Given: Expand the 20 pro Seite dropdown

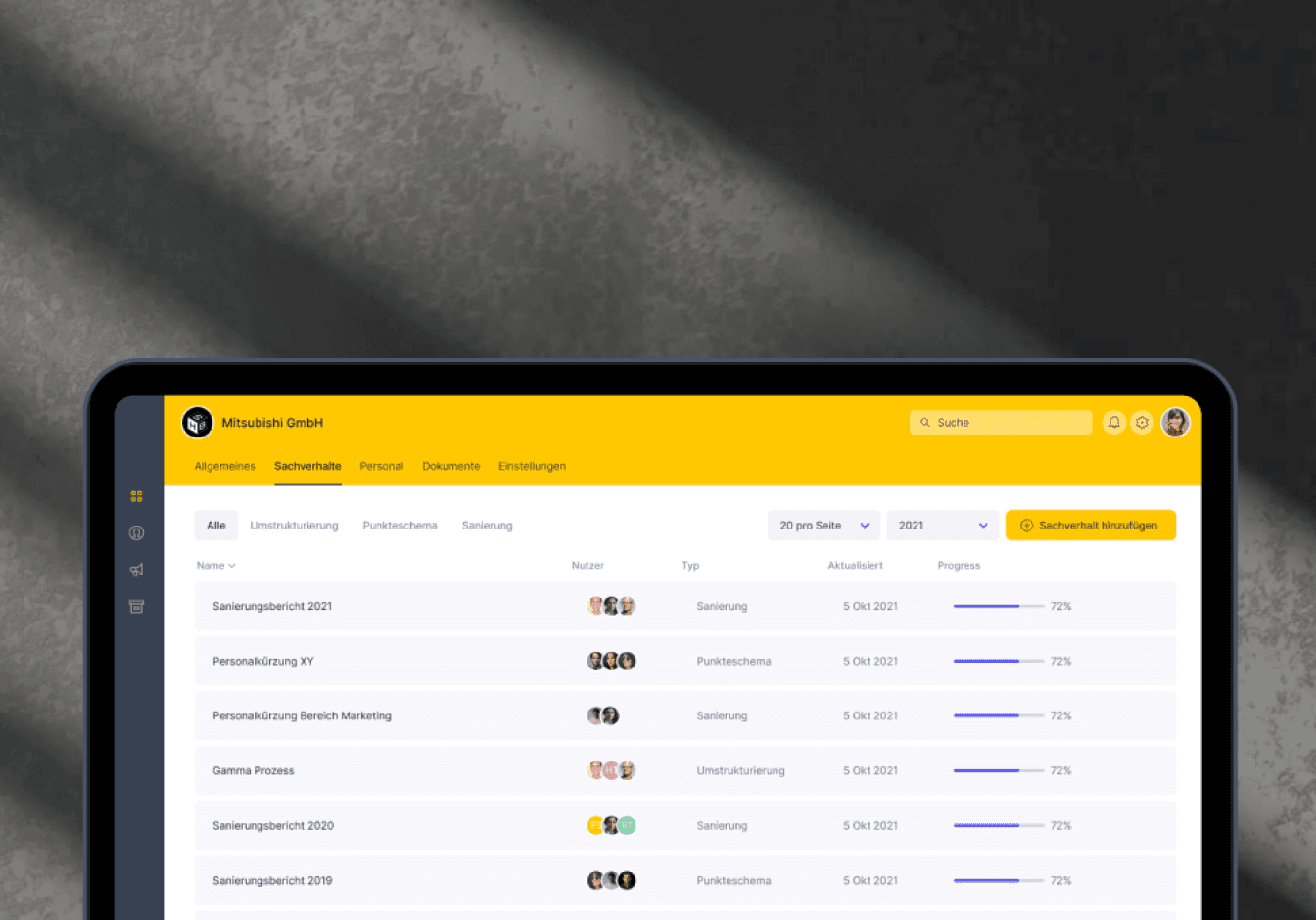Looking at the screenshot, I should click(824, 526).
